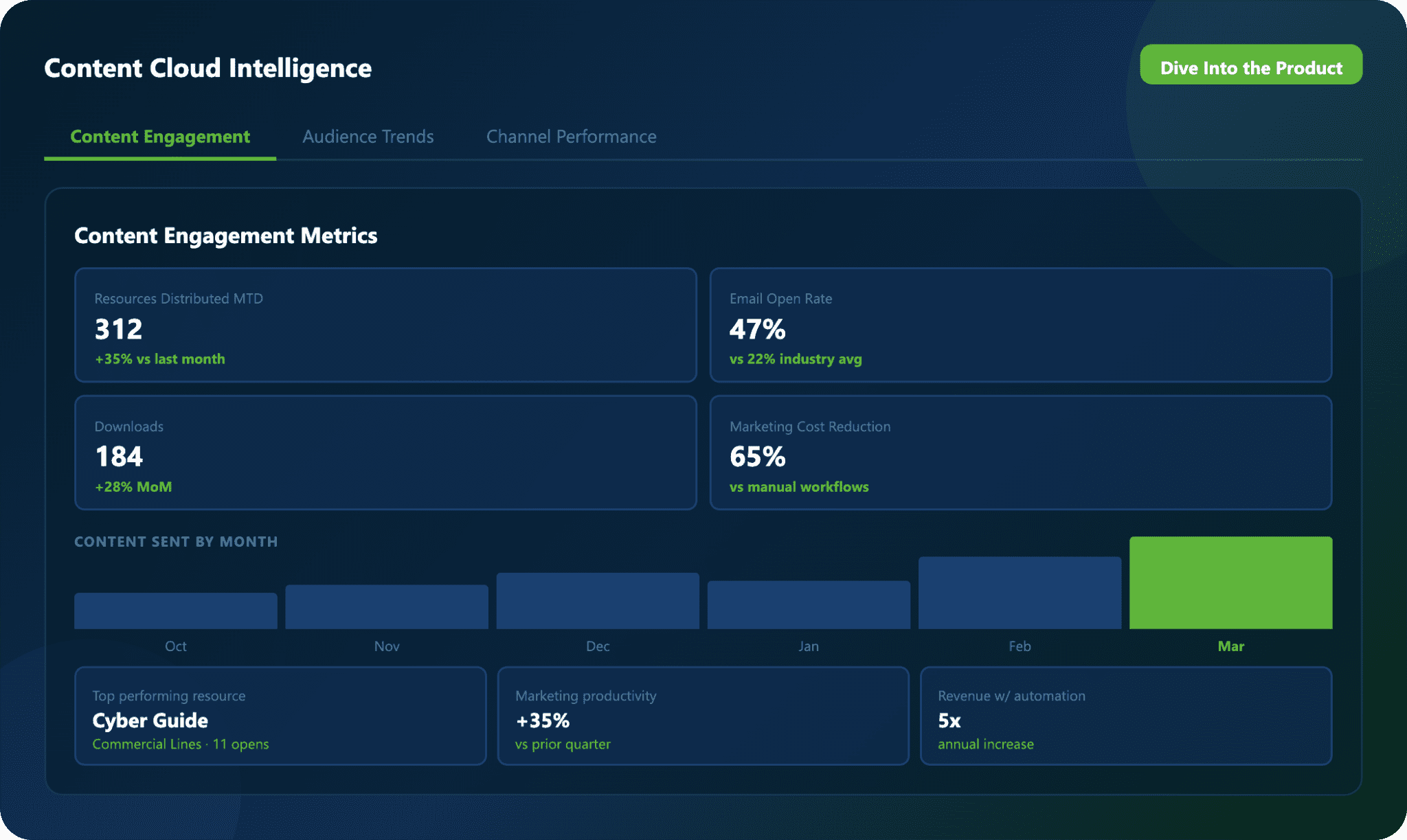
Task: Select the Dec bar in chart
Action: click(598, 601)
